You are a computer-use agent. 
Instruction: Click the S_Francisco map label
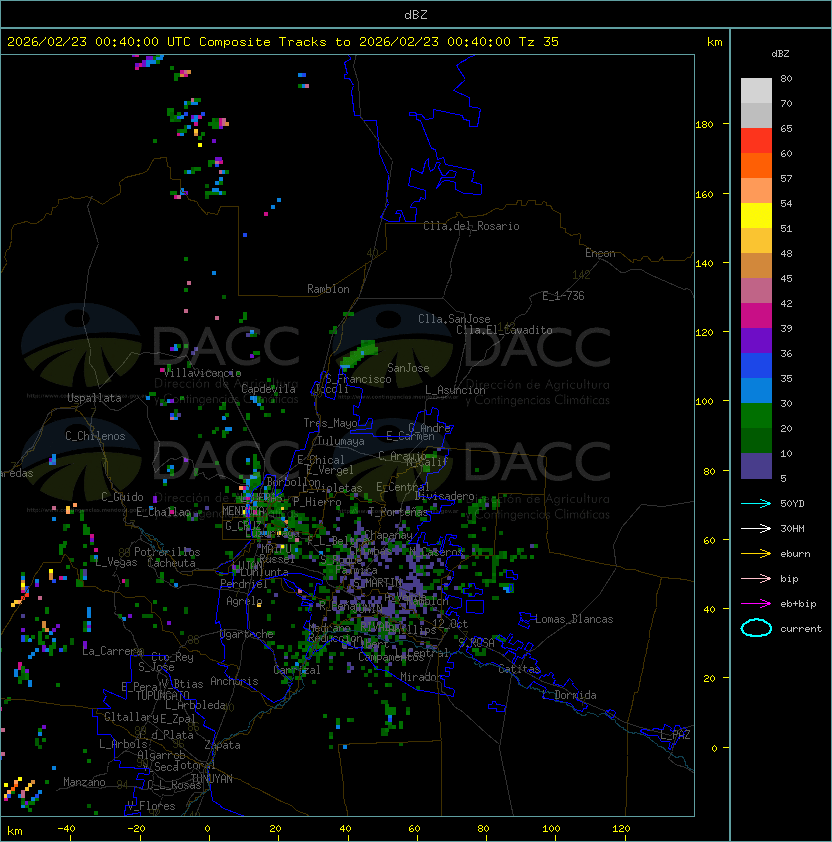click(358, 379)
